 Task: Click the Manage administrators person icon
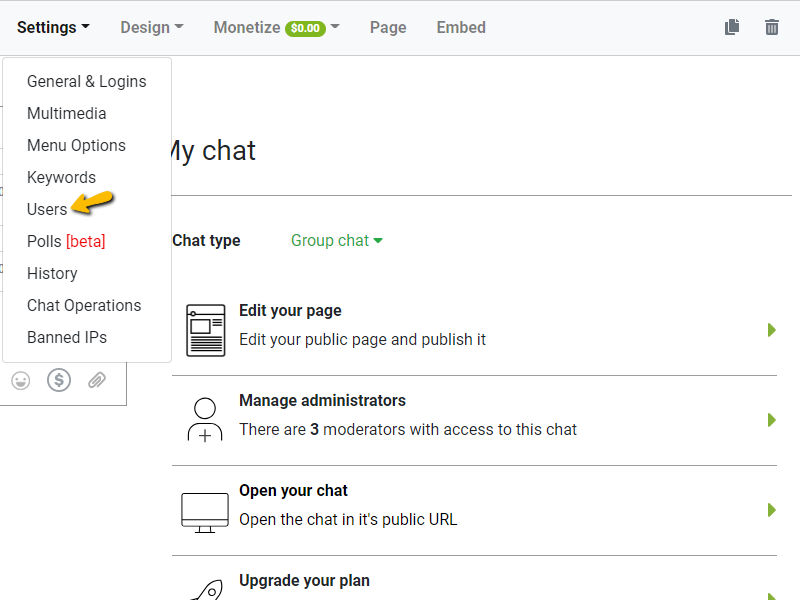click(x=205, y=420)
